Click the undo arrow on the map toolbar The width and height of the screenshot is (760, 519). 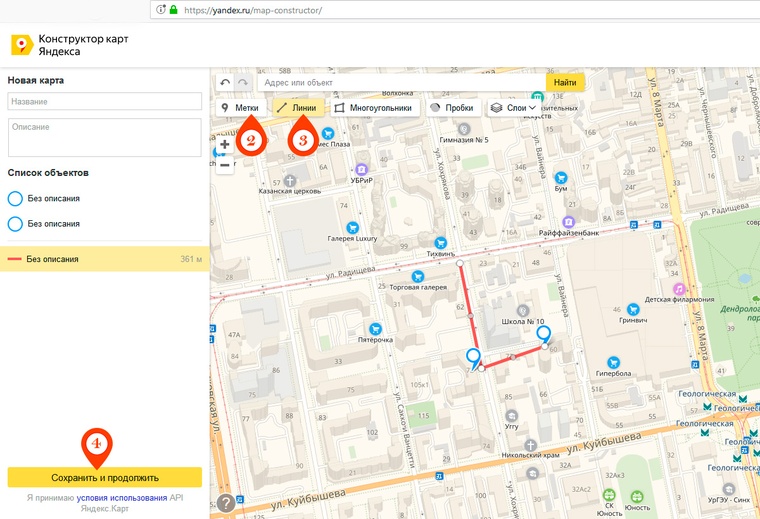coord(225,83)
